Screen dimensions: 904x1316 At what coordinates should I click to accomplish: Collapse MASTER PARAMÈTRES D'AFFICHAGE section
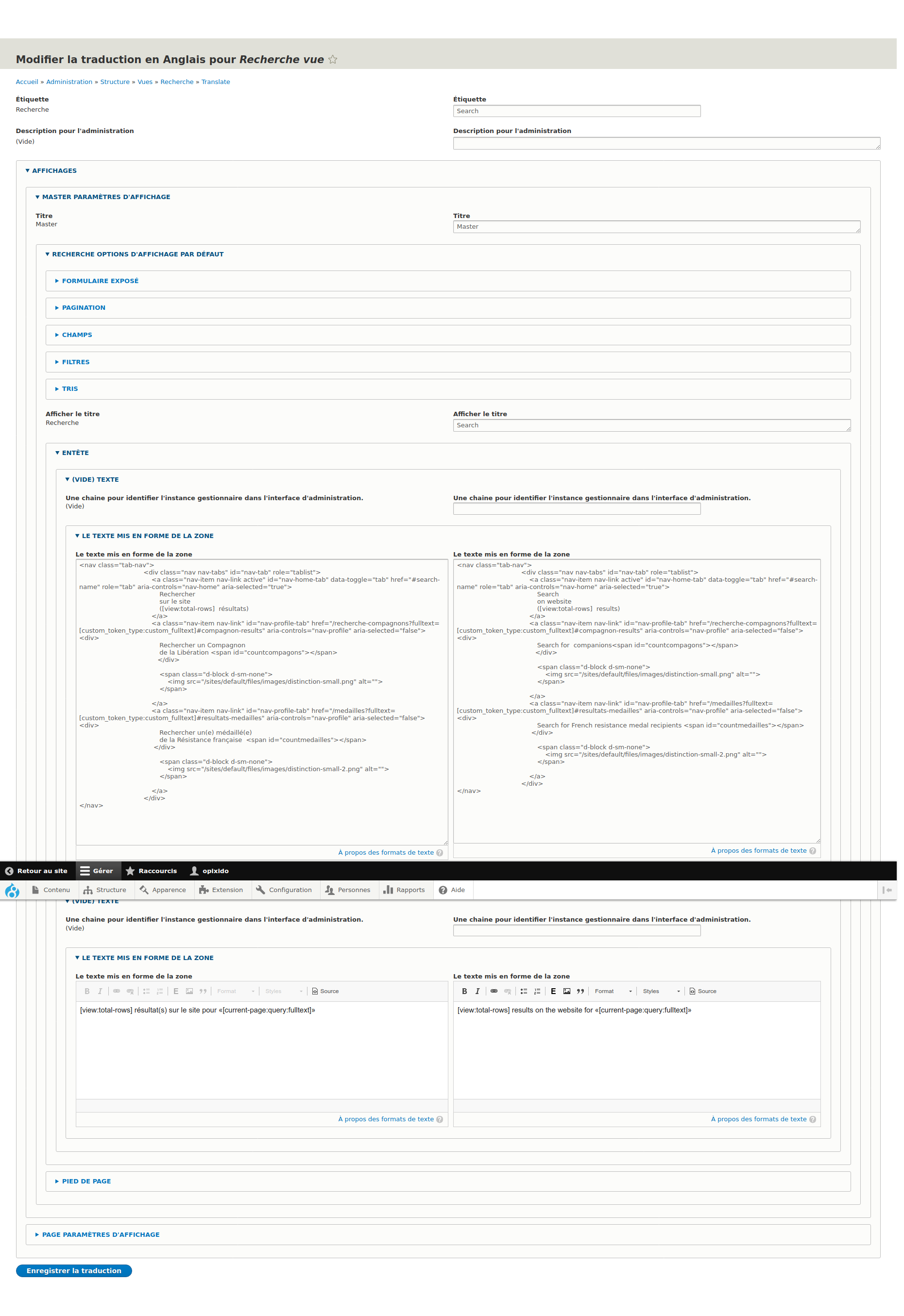tap(103, 198)
